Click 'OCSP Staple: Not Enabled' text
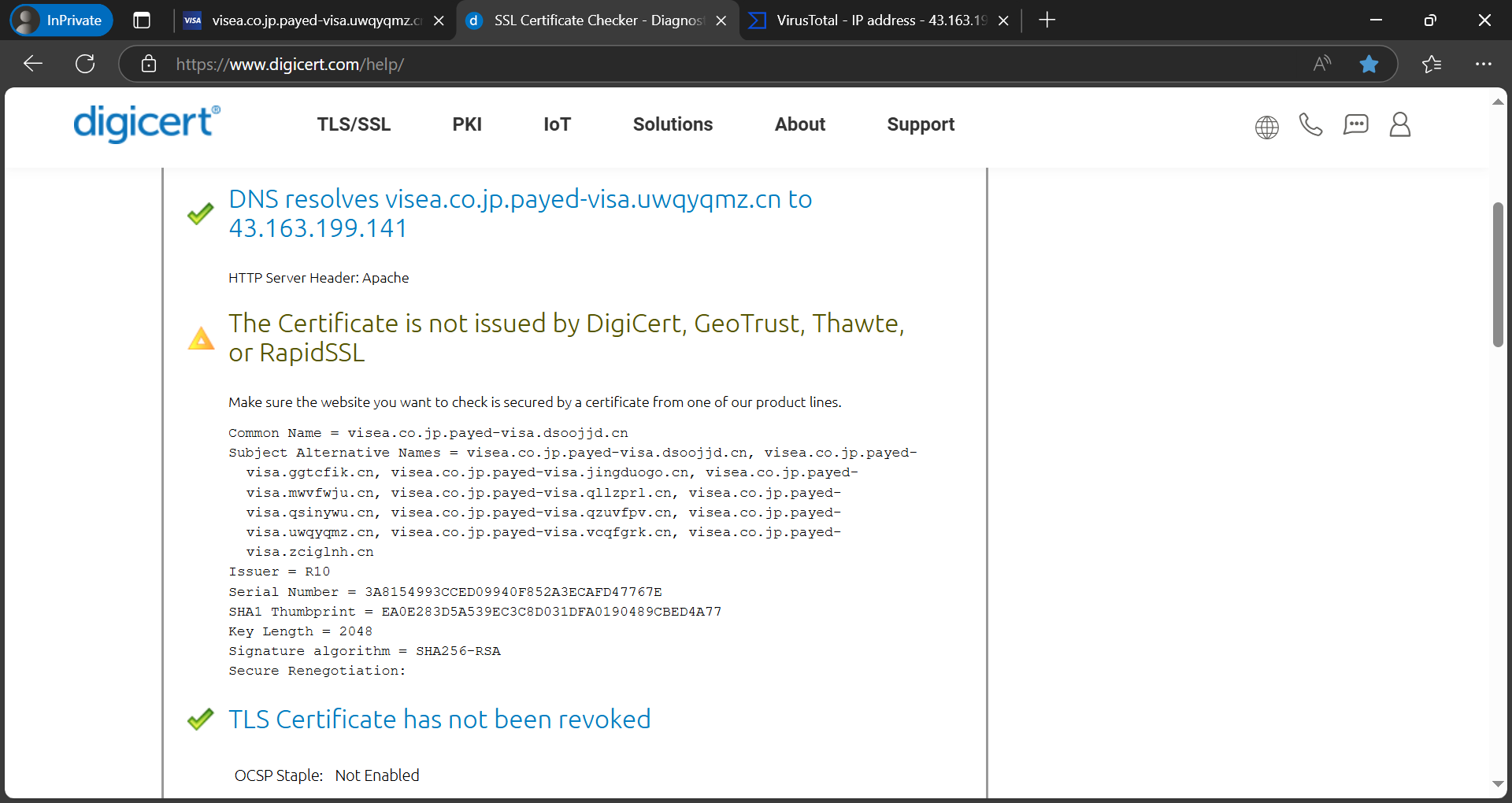 pos(327,775)
